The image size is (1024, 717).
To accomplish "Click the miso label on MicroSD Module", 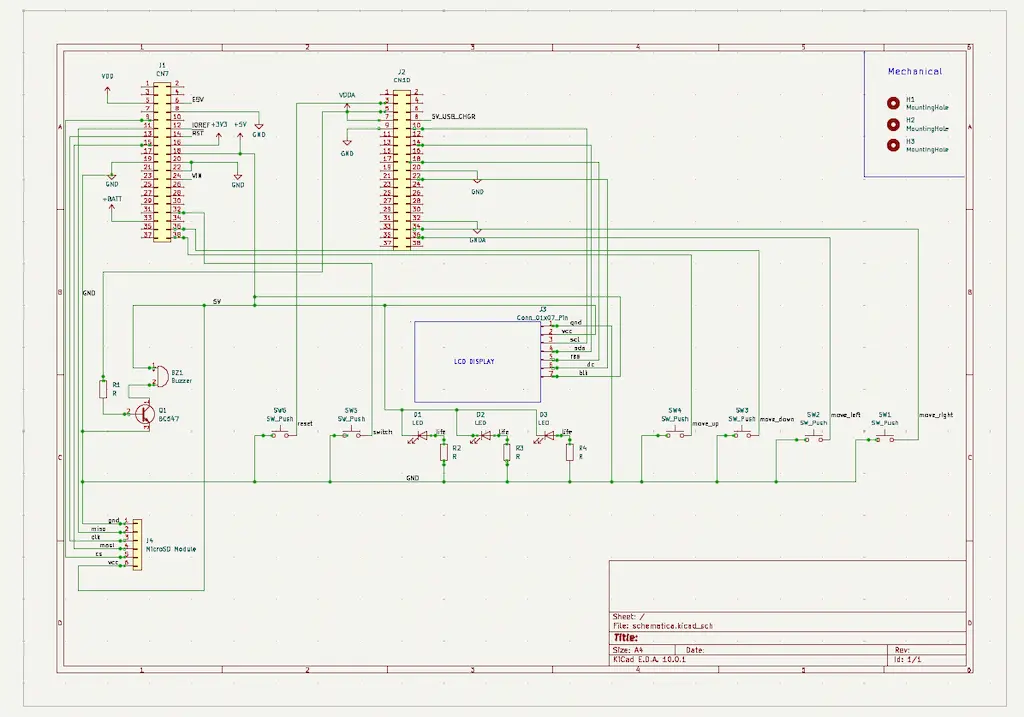I will coord(98,529).
